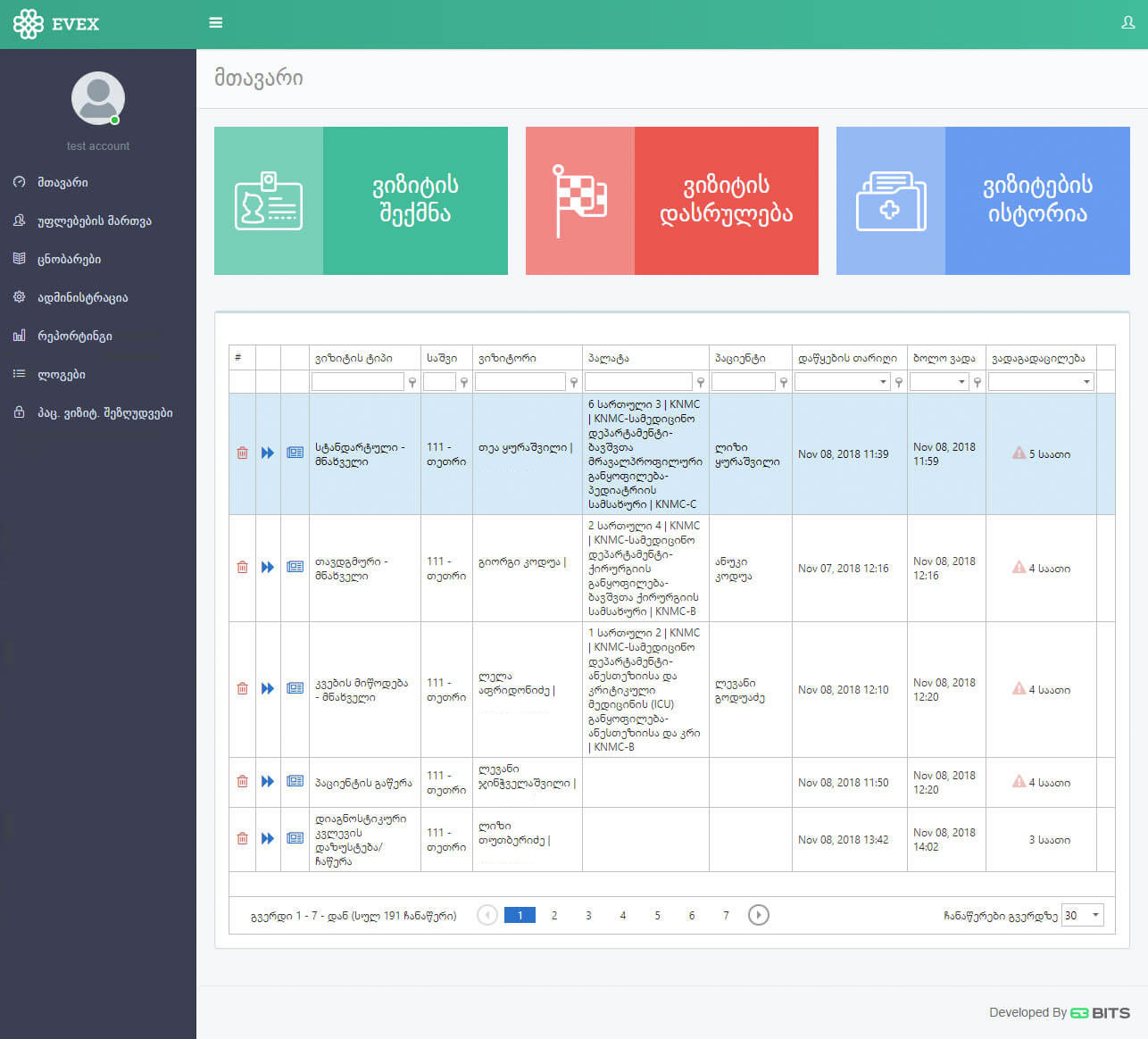
Task: Open the ID card icon in the third row
Action: [x=295, y=689]
